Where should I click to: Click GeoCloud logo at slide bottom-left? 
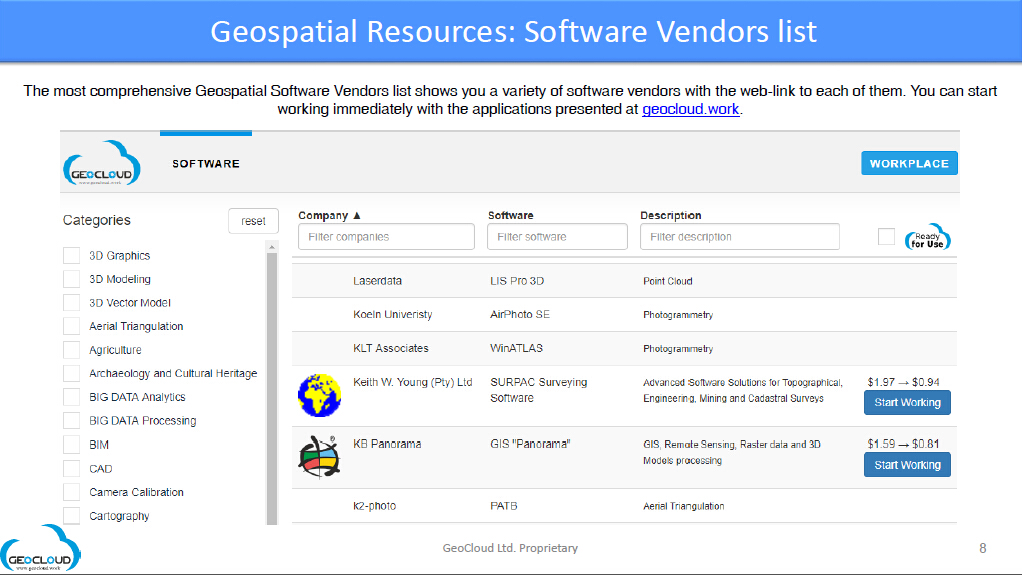click(40, 549)
